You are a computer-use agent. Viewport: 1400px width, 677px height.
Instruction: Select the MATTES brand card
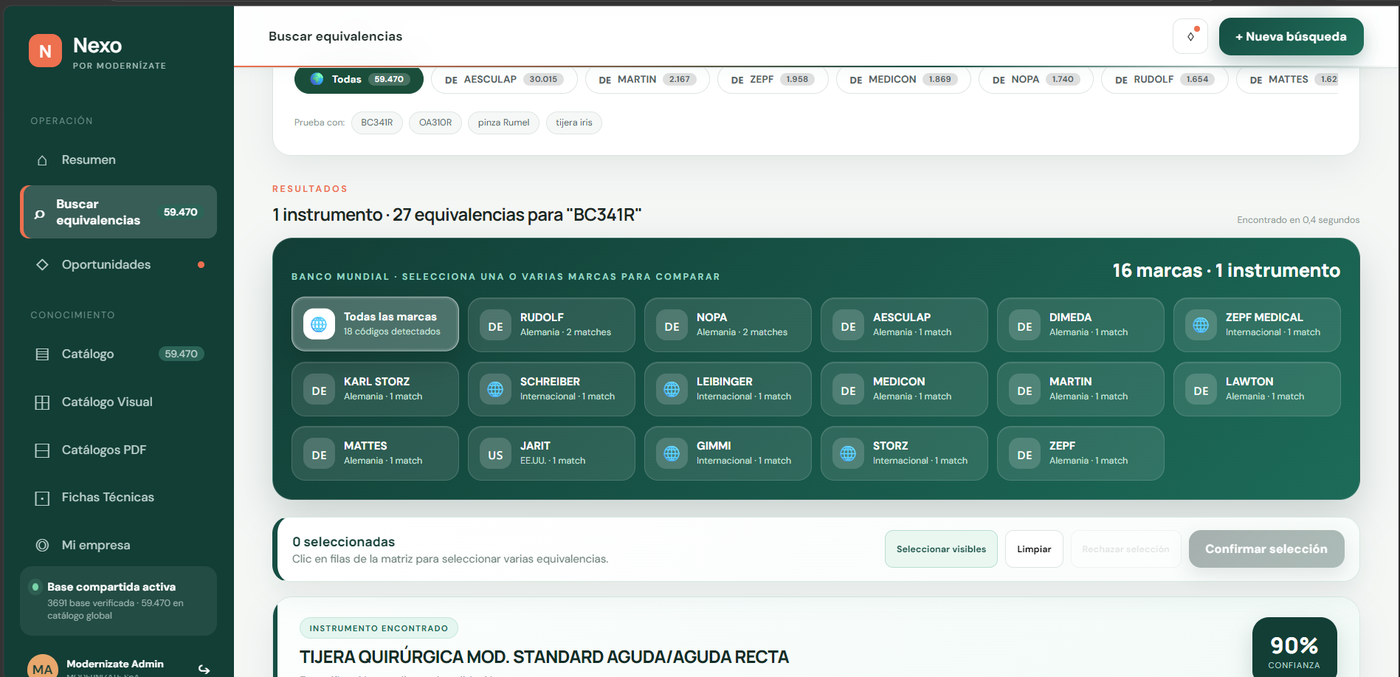375,453
